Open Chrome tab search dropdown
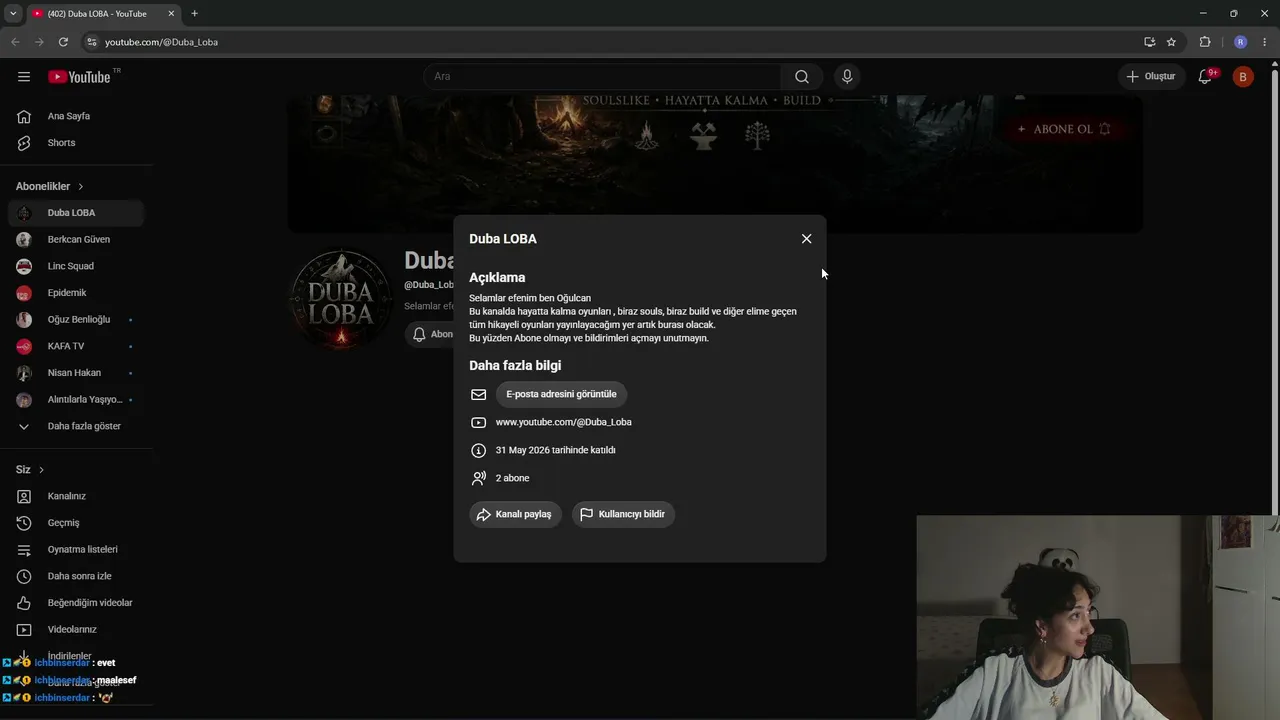 tap(13, 14)
